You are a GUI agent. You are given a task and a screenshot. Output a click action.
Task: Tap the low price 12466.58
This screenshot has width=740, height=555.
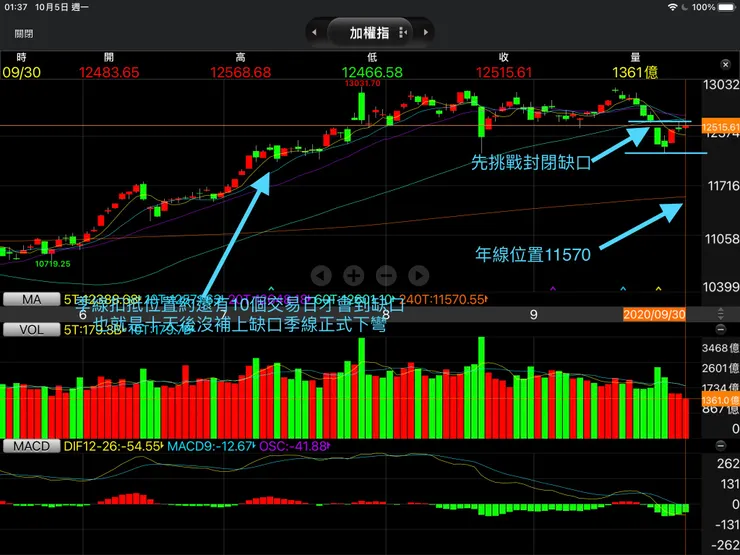(x=372, y=72)
